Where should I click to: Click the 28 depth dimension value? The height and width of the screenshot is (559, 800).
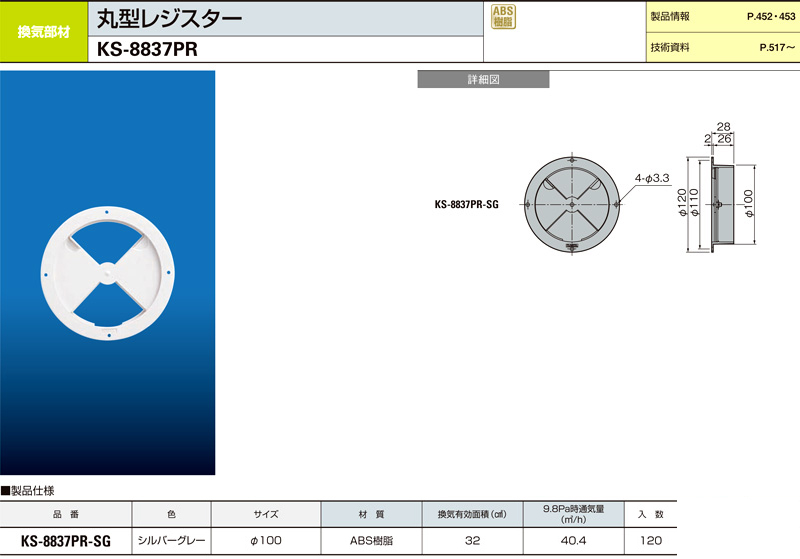pyautogui.click(x=723, y=126)
